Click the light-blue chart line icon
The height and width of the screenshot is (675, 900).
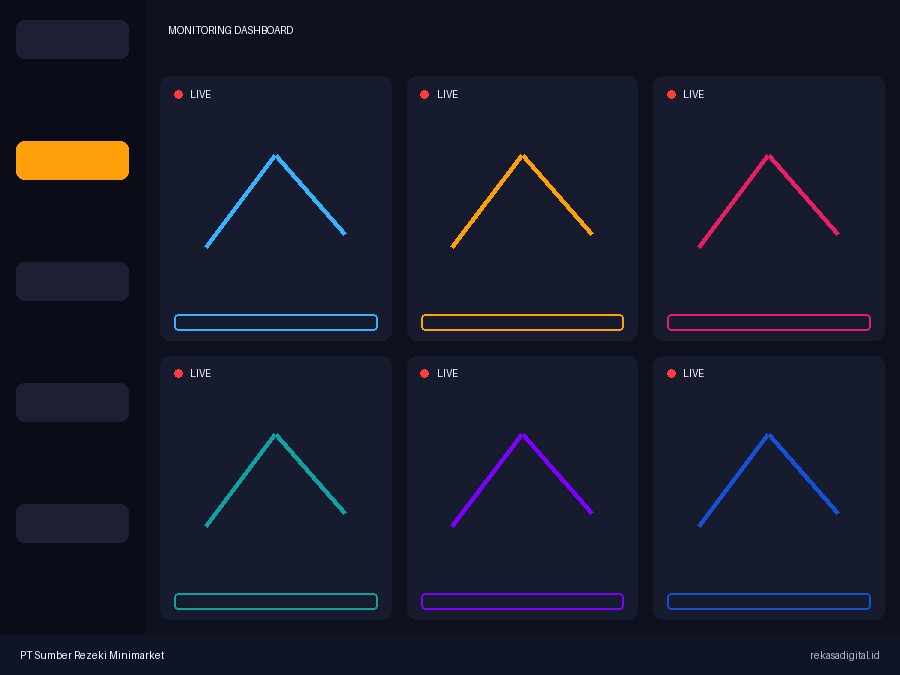(x=276, y=201)
